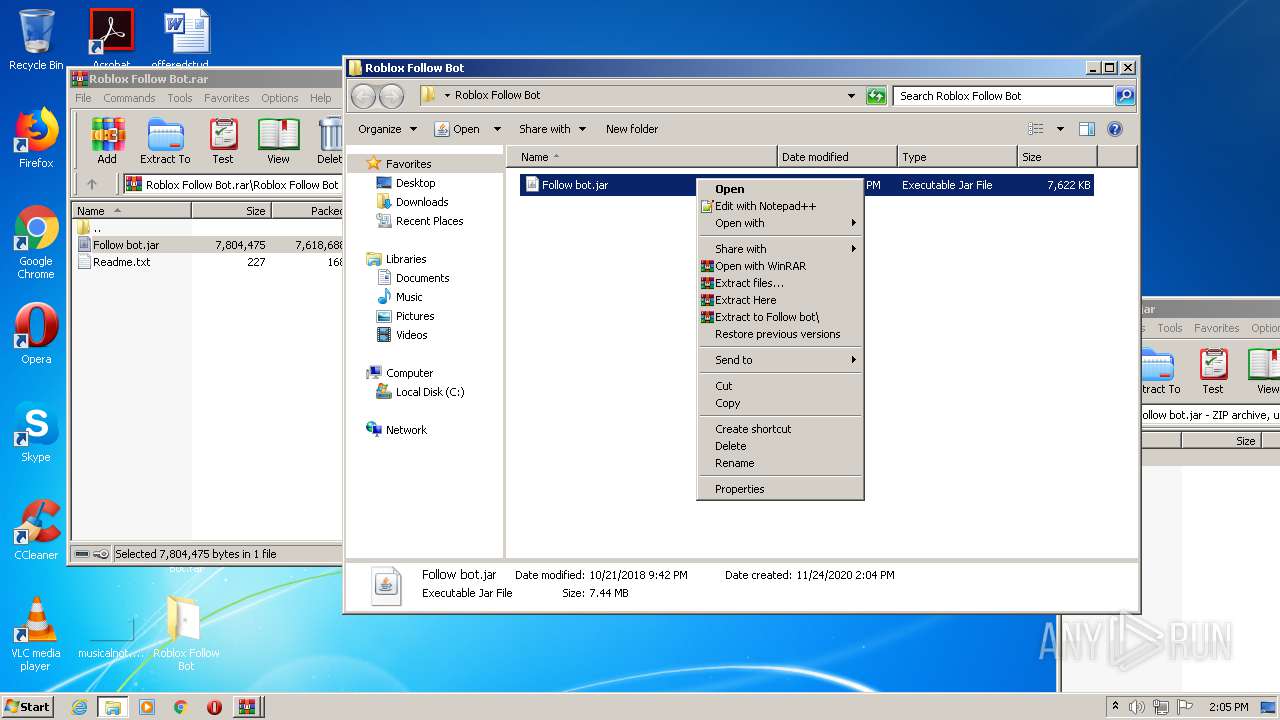Expand the Share with context submenu
This screenshot has width=1280, height=720.
[x=780, y=249]
